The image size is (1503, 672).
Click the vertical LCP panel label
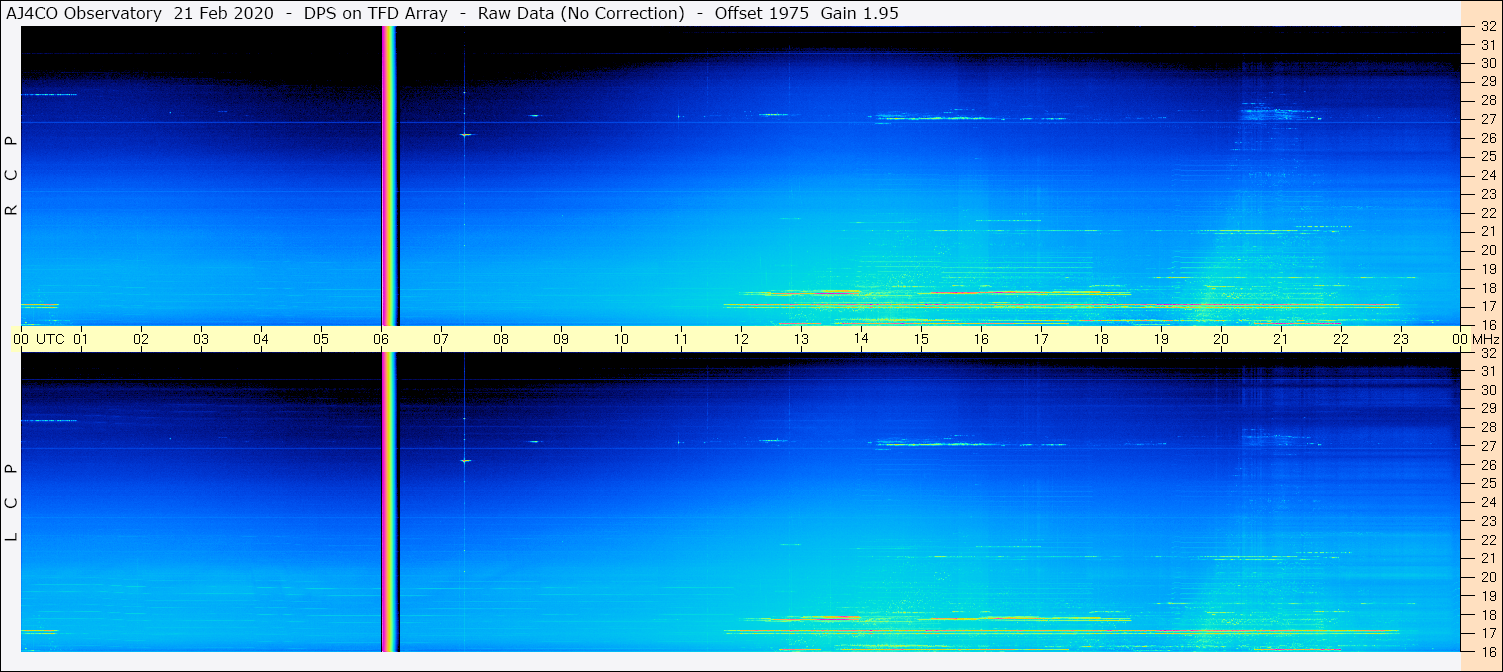click(x=12, y=502)
